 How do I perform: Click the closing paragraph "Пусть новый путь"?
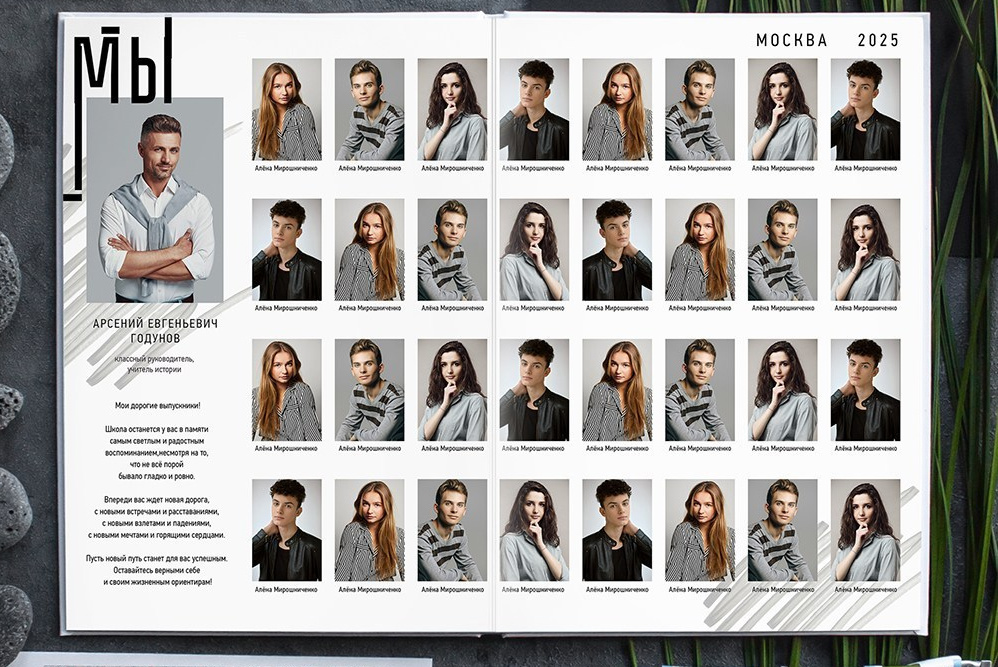pyautogui.click(x=156, y=570)
